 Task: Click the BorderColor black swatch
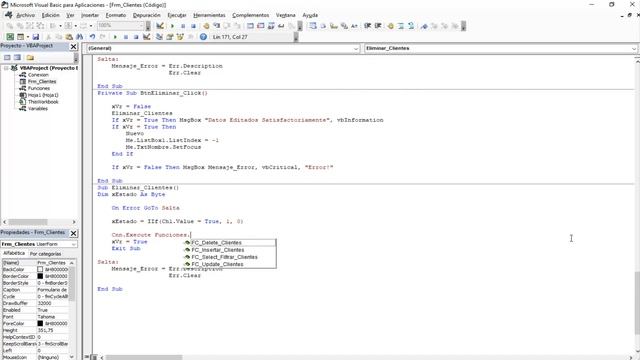click(40, 276)
